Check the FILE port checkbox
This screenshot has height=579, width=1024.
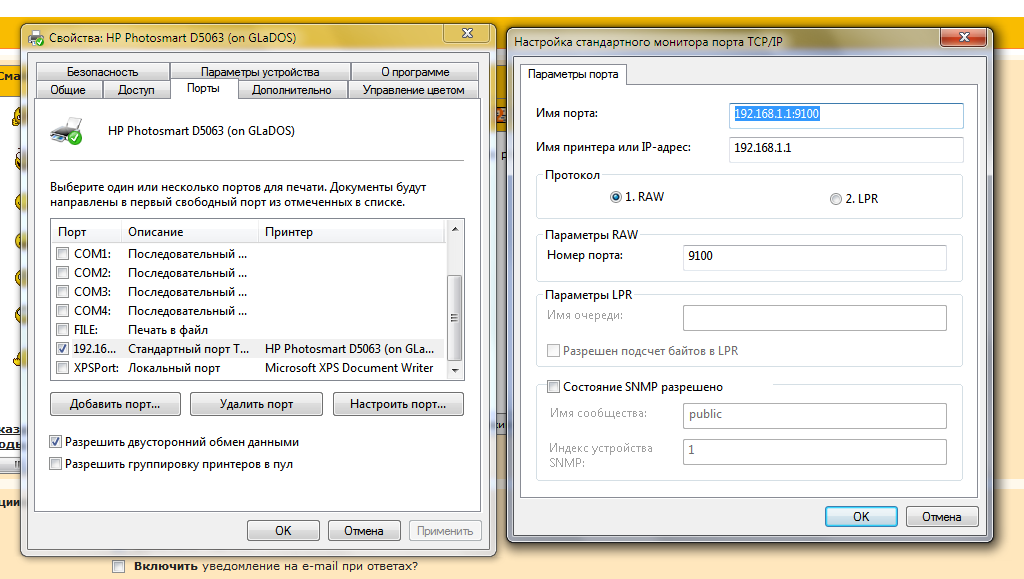point(62,329)
